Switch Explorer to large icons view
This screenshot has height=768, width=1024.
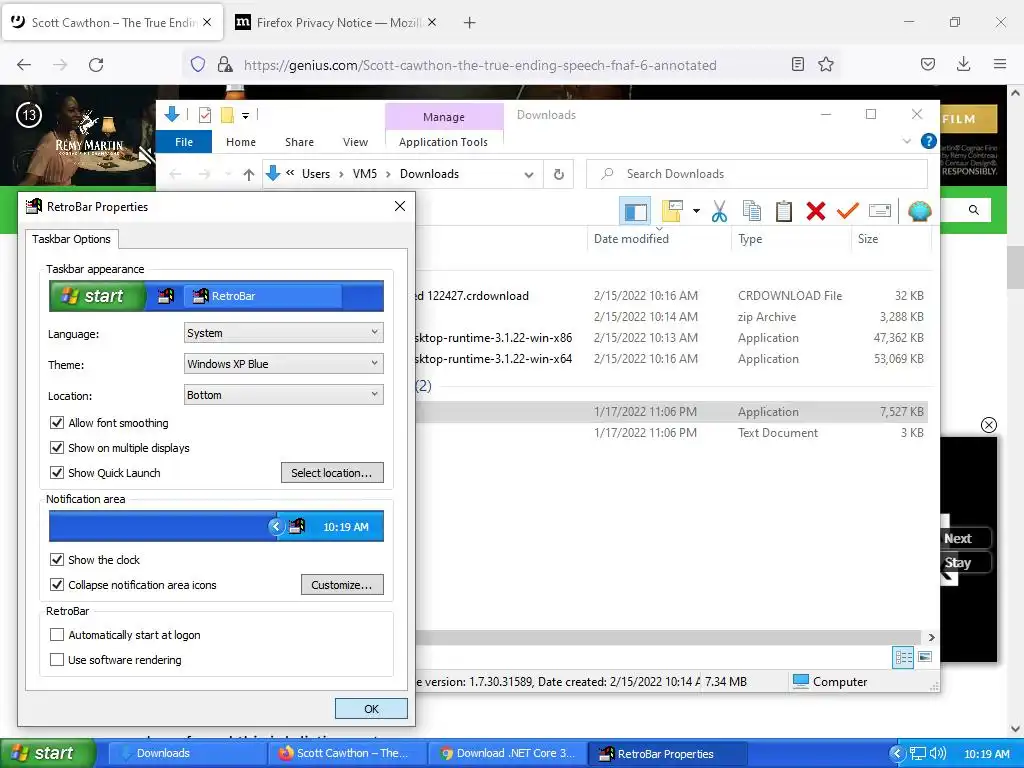(x=925, y=657)
